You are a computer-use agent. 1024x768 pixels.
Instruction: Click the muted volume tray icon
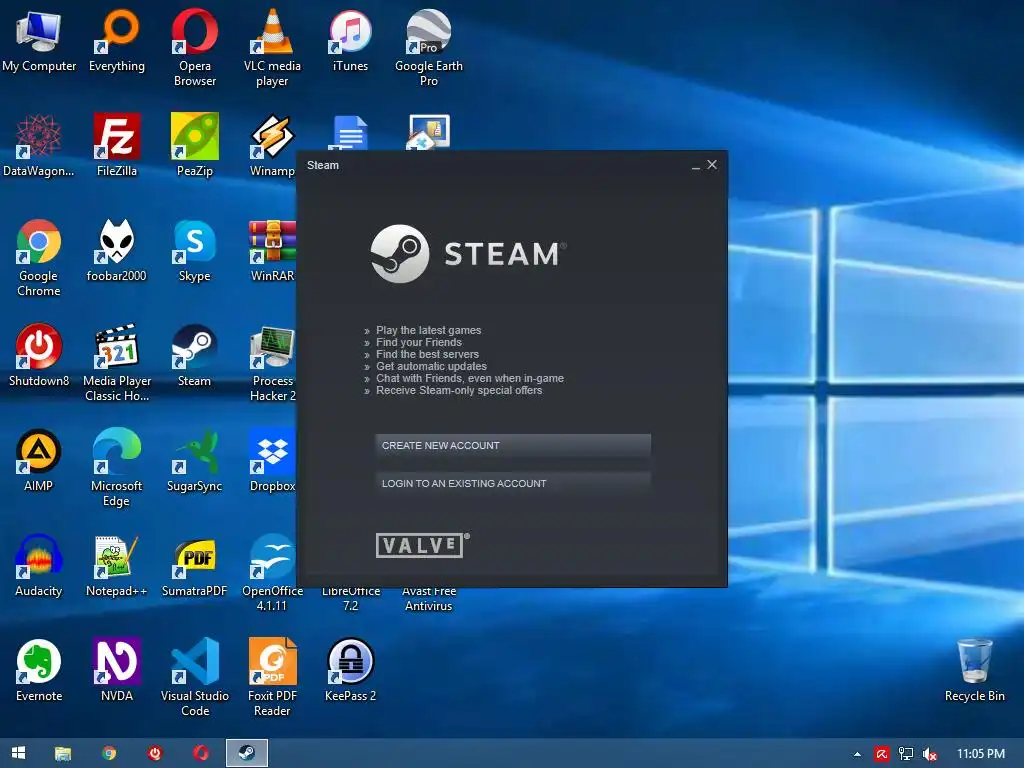pos(930,754)
